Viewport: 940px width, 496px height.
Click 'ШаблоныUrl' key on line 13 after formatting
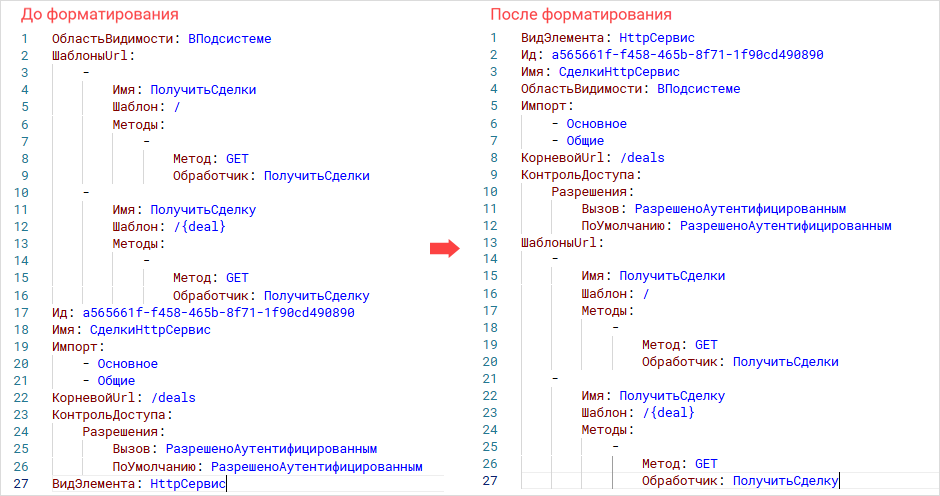[560, 243]
